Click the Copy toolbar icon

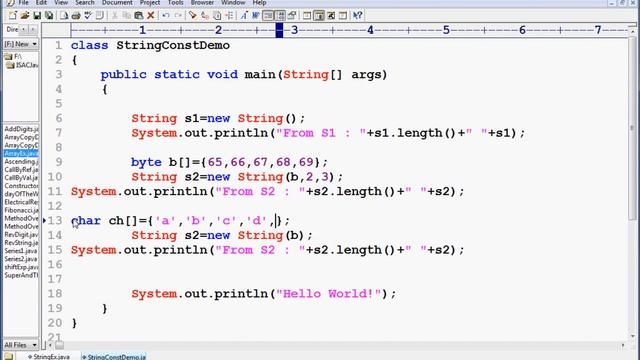(x=127, y=16)
